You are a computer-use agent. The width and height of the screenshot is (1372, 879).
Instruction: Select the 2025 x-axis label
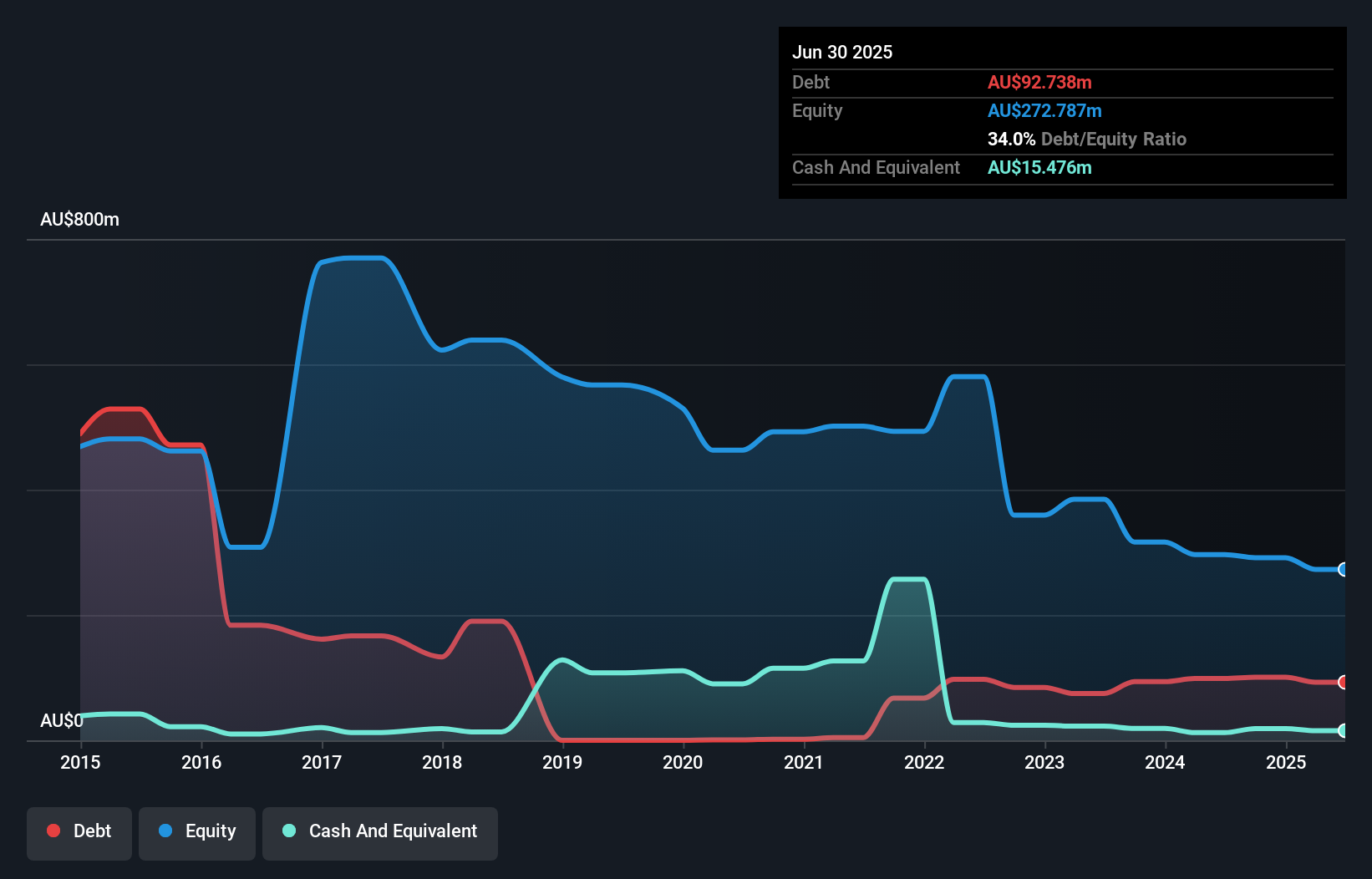point(1286,762)
